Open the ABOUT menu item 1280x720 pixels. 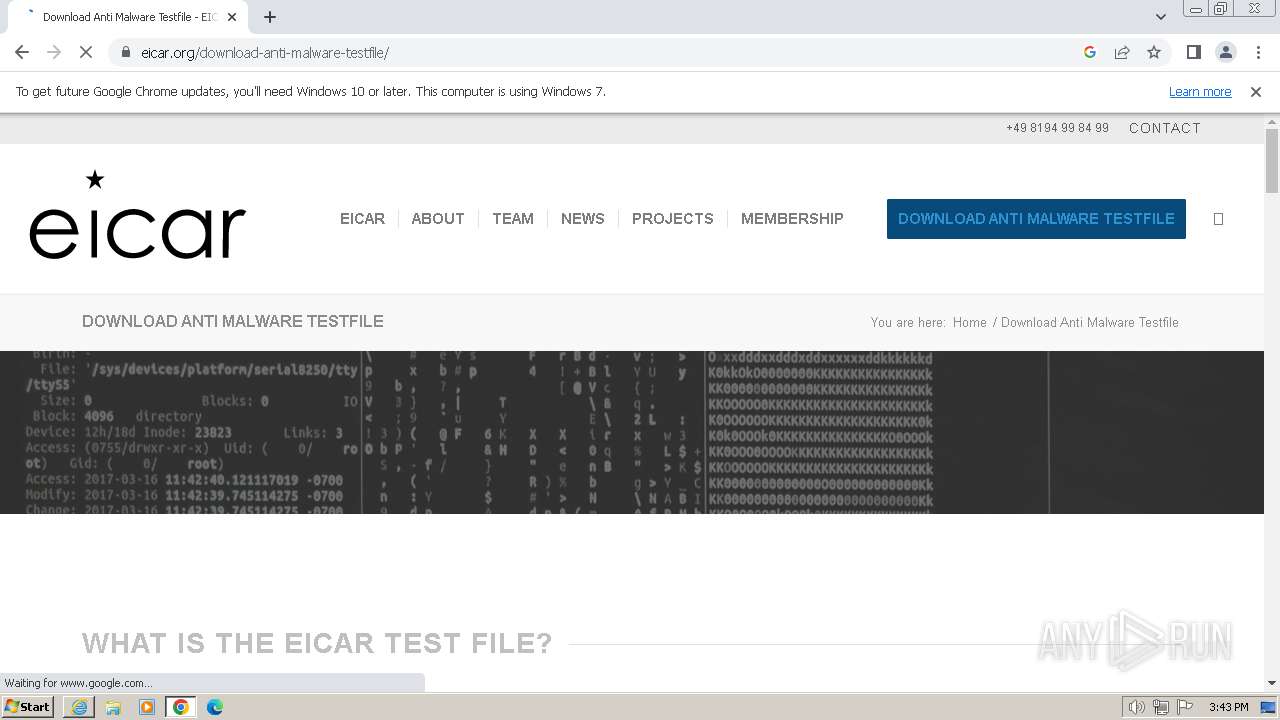coord(438,218)
